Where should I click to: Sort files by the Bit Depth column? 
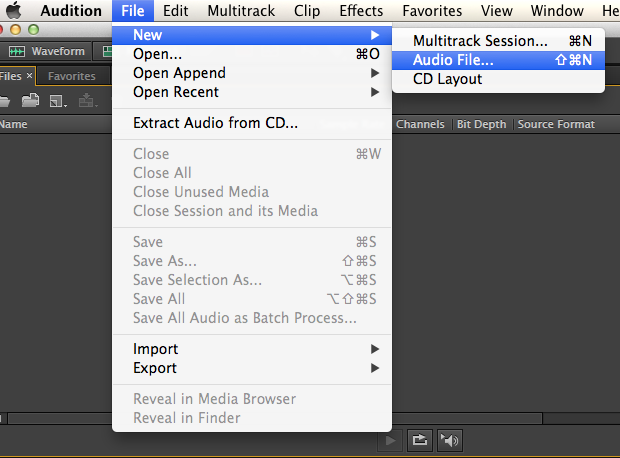coord(482,125)
